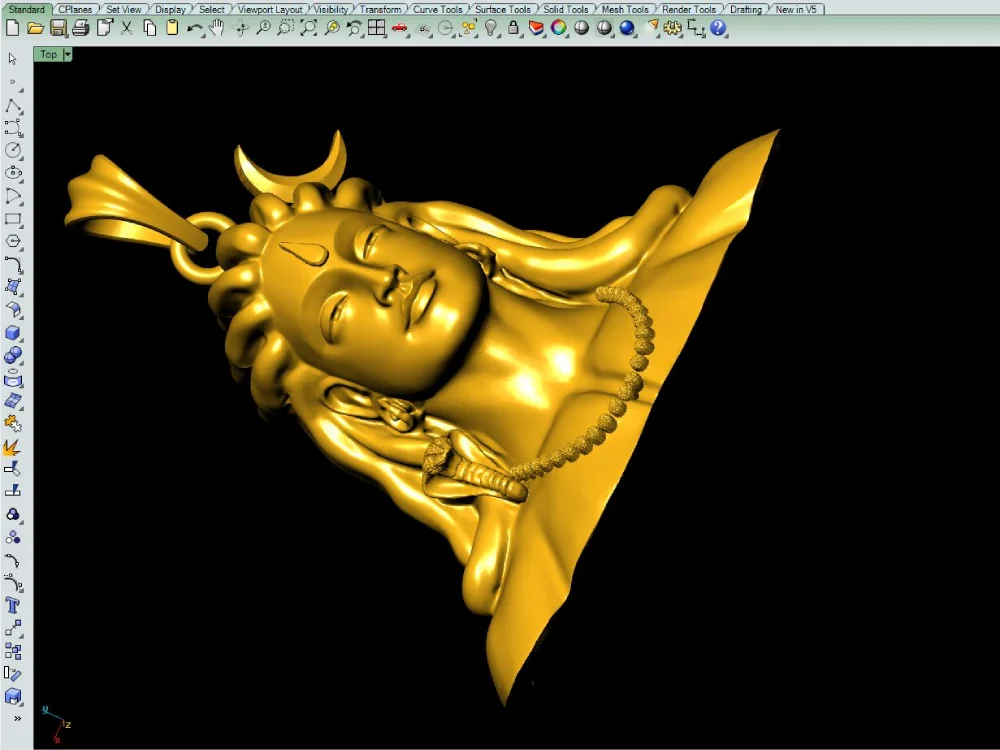Open the Display toolbar tab
This screenshot has width=1000, height=750.
[x=170, y=10]
